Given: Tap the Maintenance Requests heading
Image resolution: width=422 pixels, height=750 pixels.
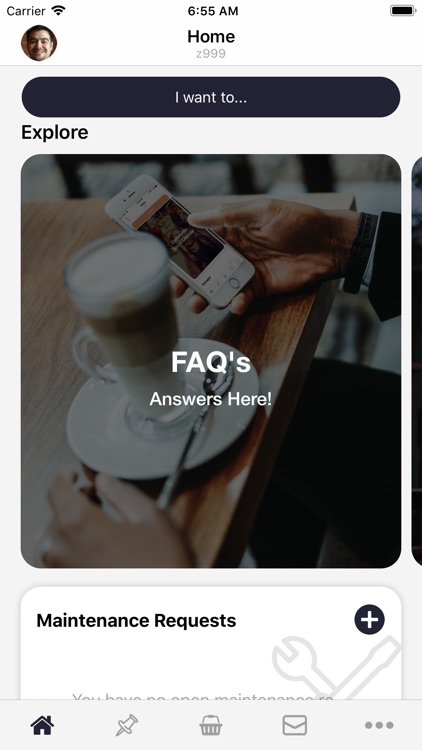Looking at the screenshot, I should tap(136, 620).
